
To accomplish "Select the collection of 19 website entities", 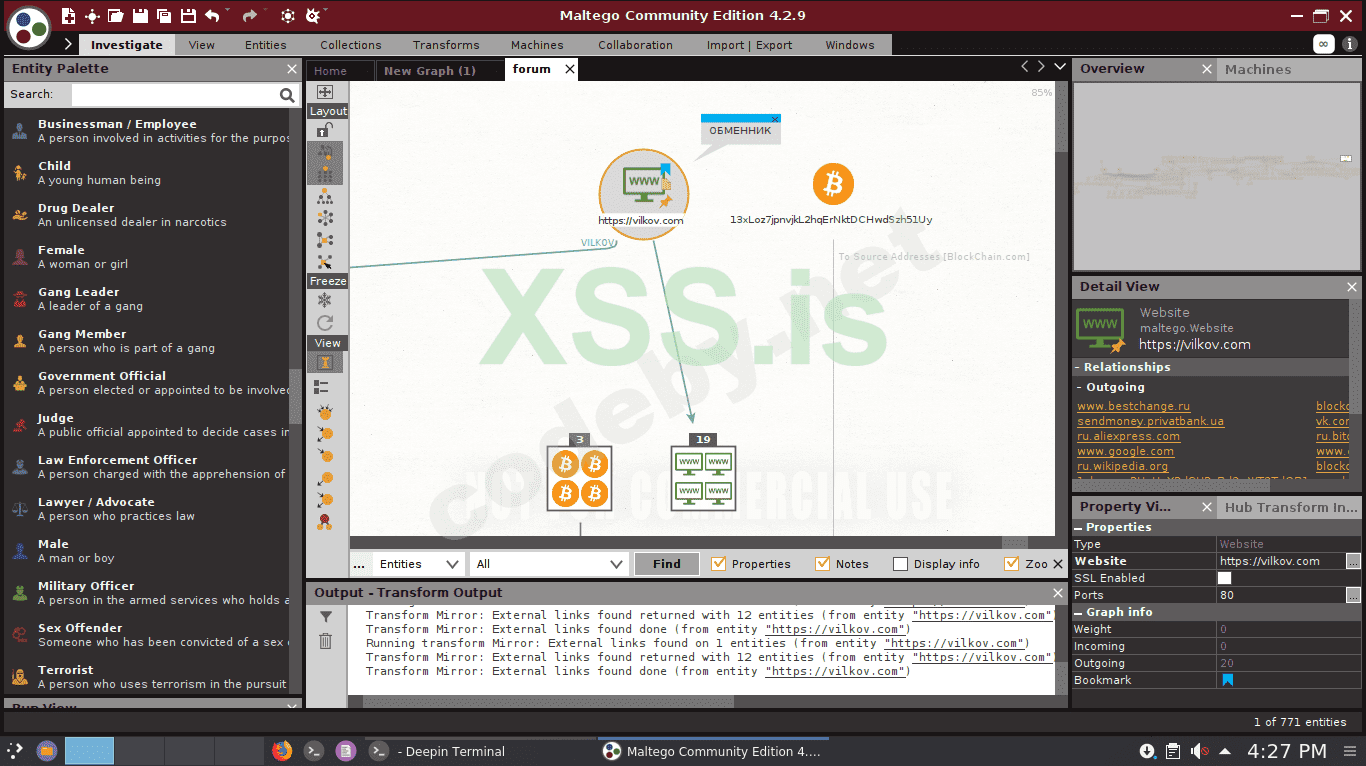I will click(x=703, y=478).
